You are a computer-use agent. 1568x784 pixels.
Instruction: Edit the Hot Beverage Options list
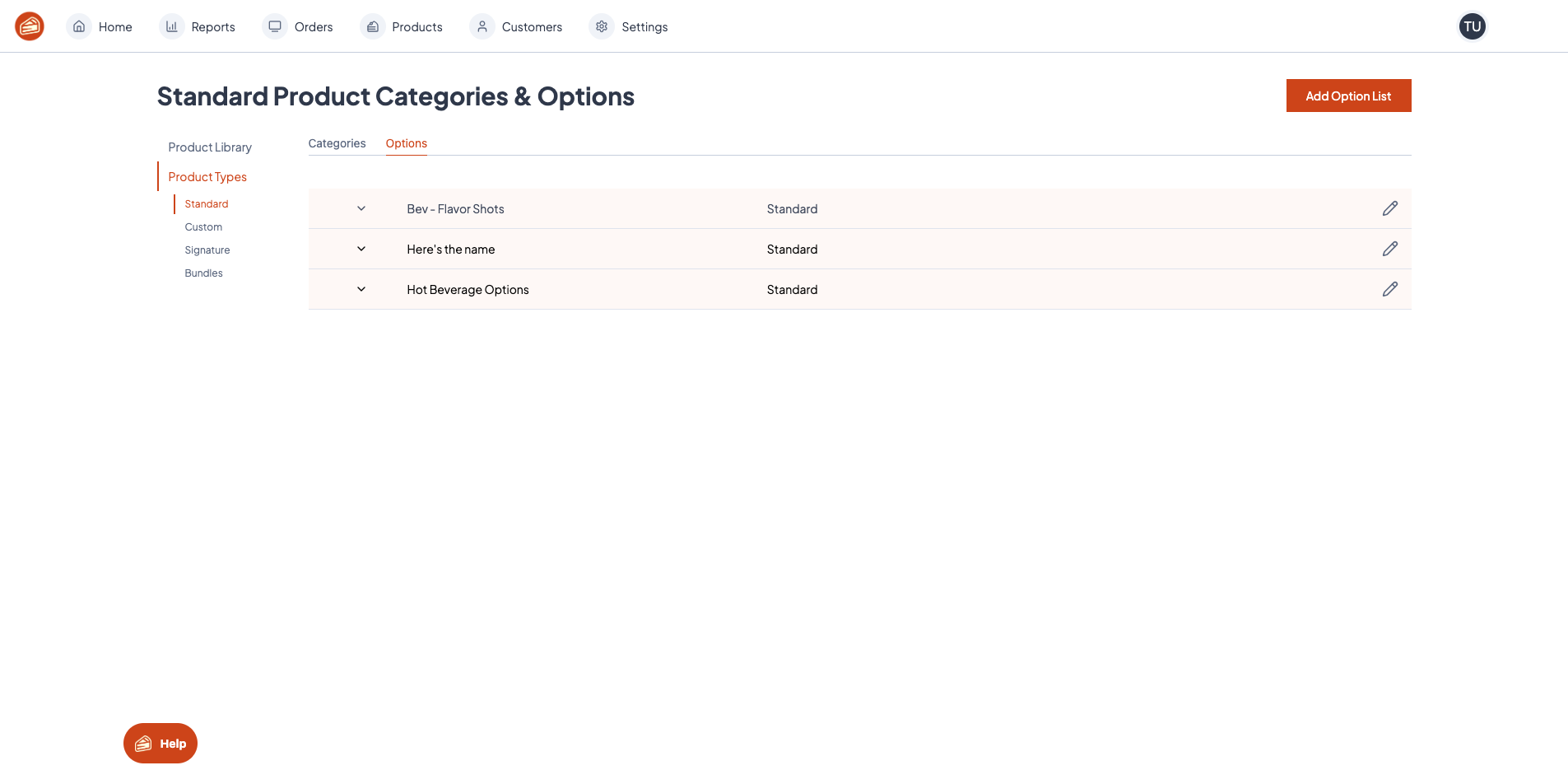point(1390,289)
